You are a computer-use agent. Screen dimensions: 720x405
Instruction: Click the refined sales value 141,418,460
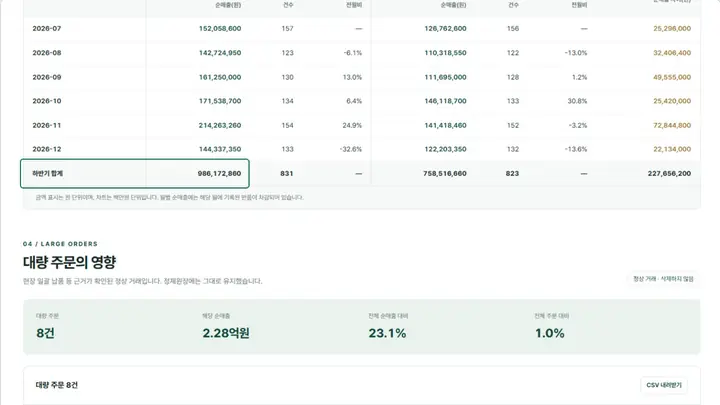pos(445,125)
